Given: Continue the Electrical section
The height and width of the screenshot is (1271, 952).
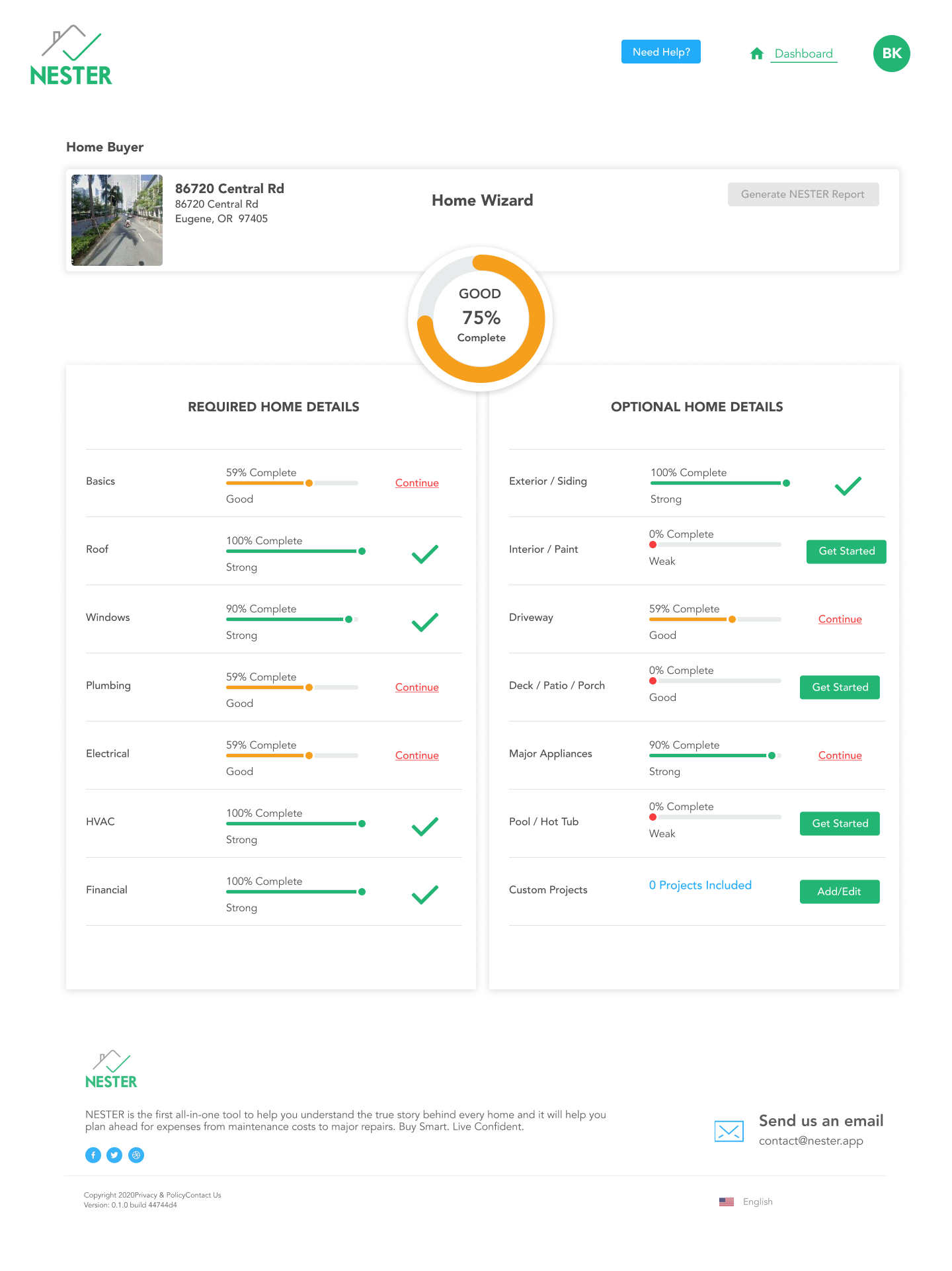Looking at the screenshot, I should [x=417, y=755].
